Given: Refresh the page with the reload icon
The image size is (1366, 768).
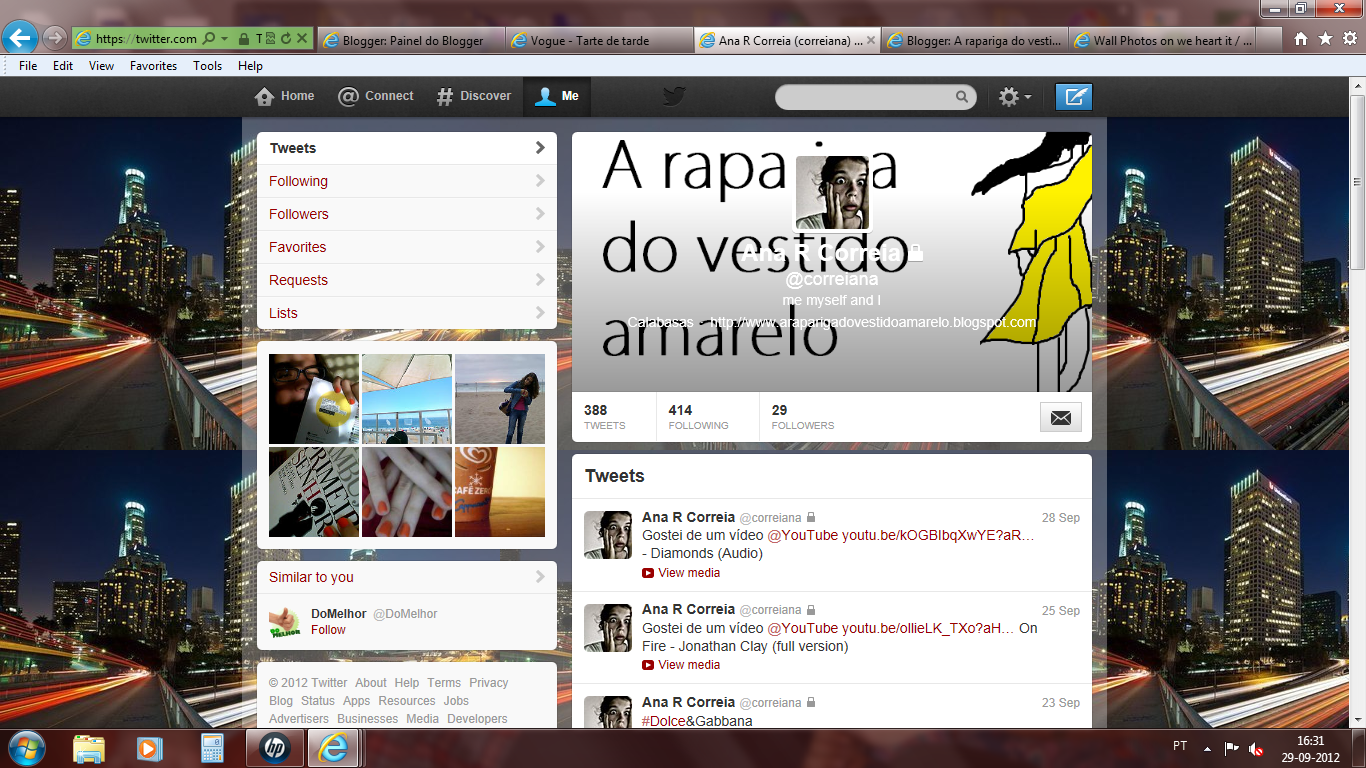Looking at the screenshot, I should [x=285, y=39].
